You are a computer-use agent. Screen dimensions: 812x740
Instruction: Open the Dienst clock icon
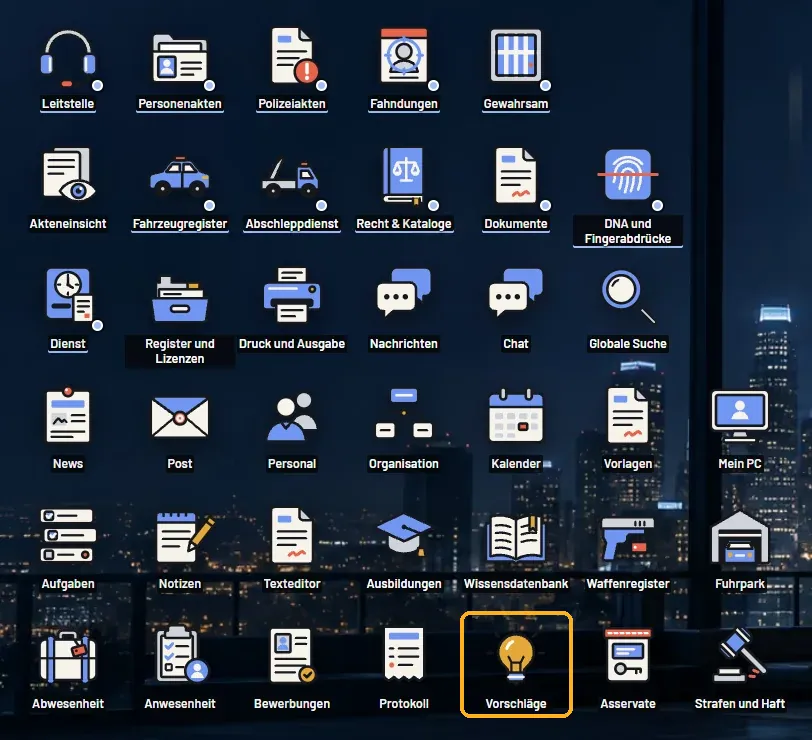68,295
